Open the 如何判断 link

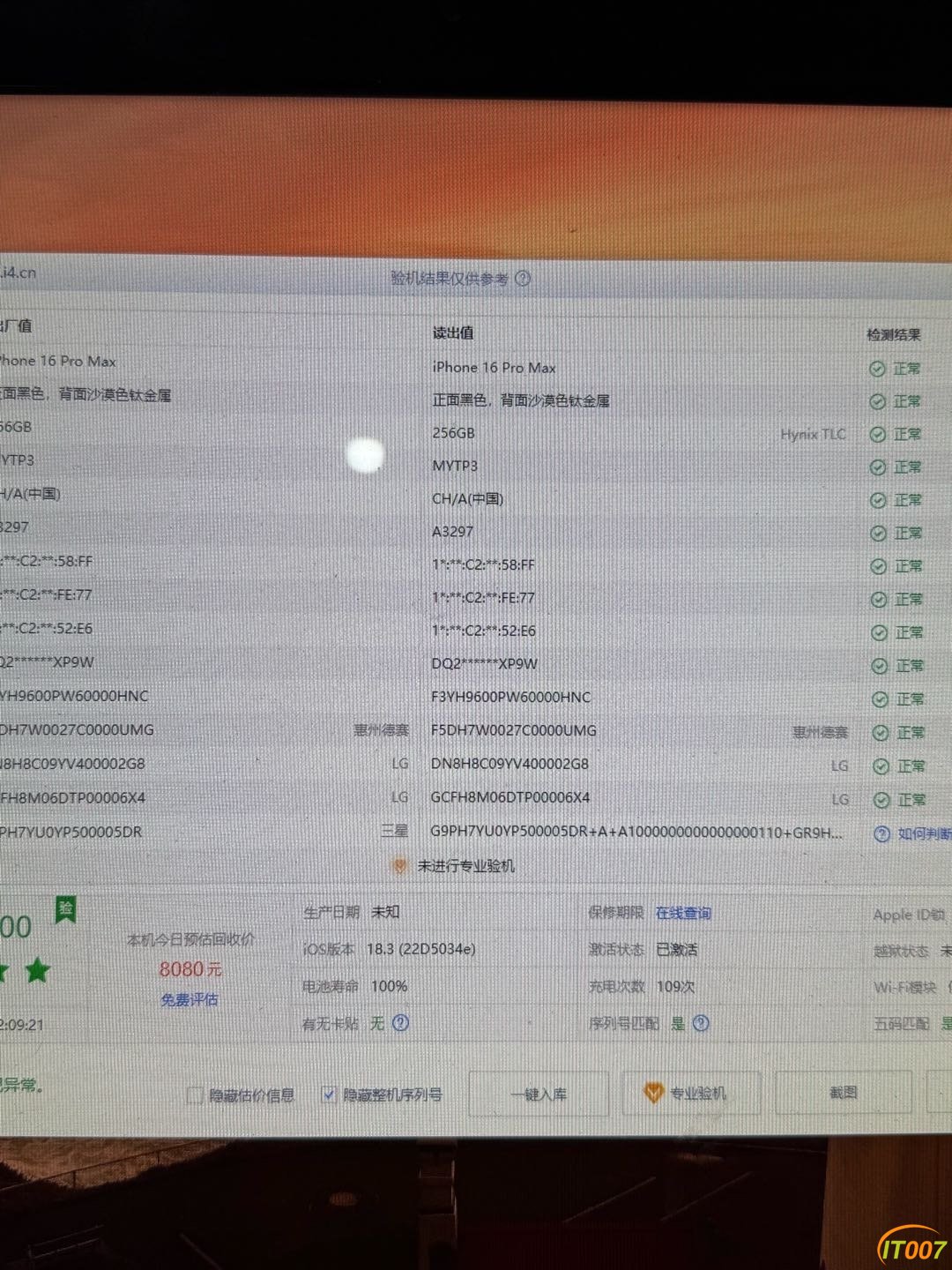point(924,833)
